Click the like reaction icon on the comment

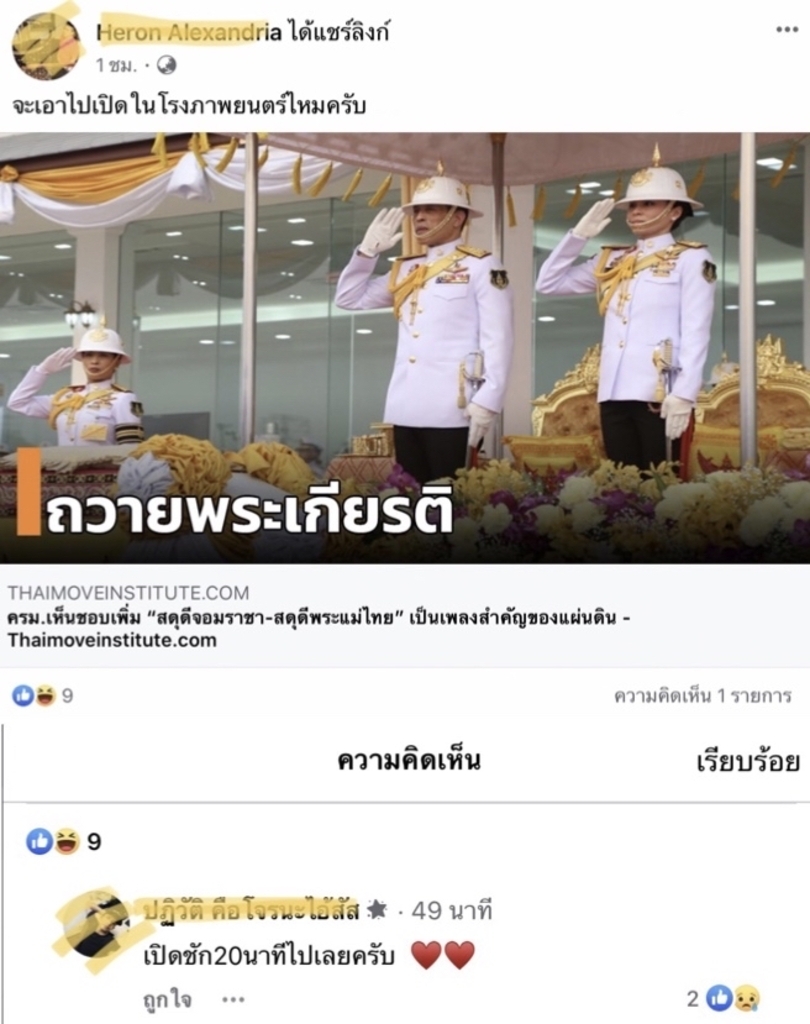click(x=720, y=998)
